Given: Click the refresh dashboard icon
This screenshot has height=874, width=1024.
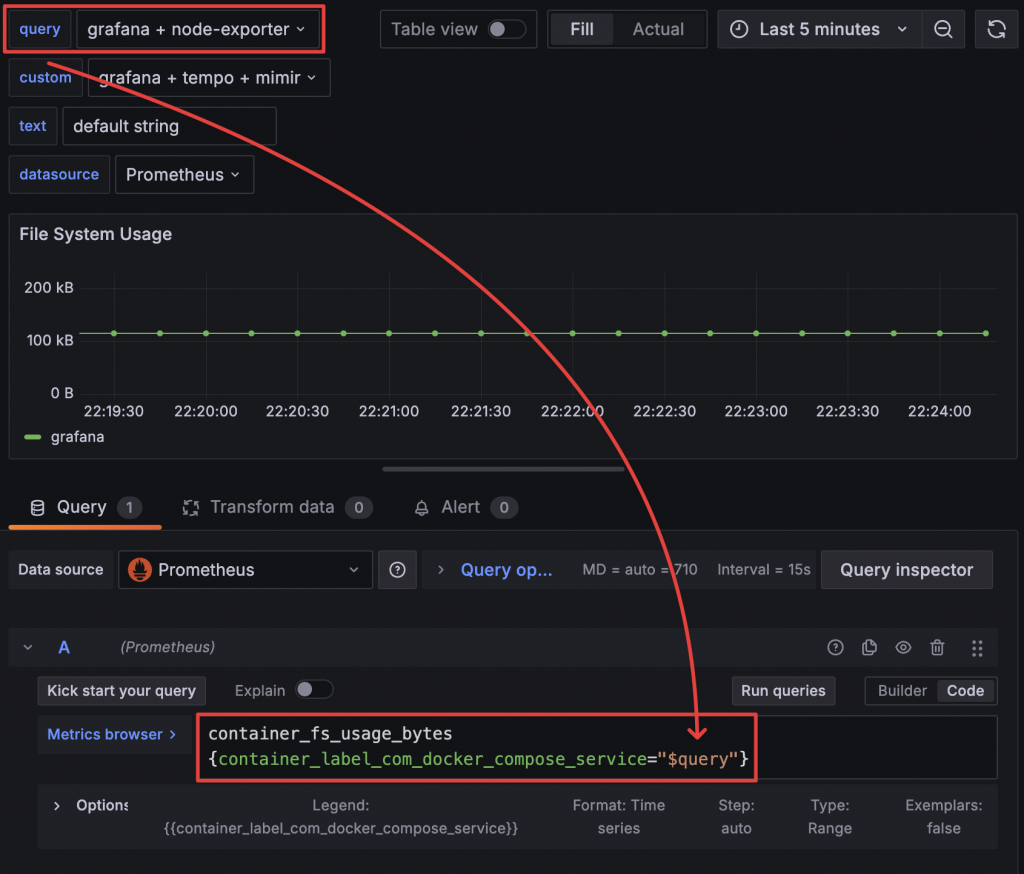Looking at the screenshot, I should pos(996,29).
